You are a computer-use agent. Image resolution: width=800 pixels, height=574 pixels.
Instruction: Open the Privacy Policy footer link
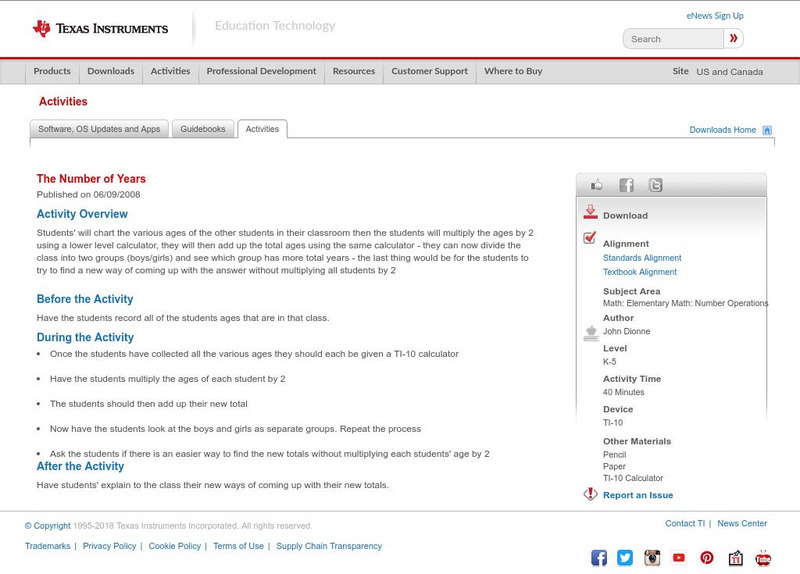click(109, 546)
